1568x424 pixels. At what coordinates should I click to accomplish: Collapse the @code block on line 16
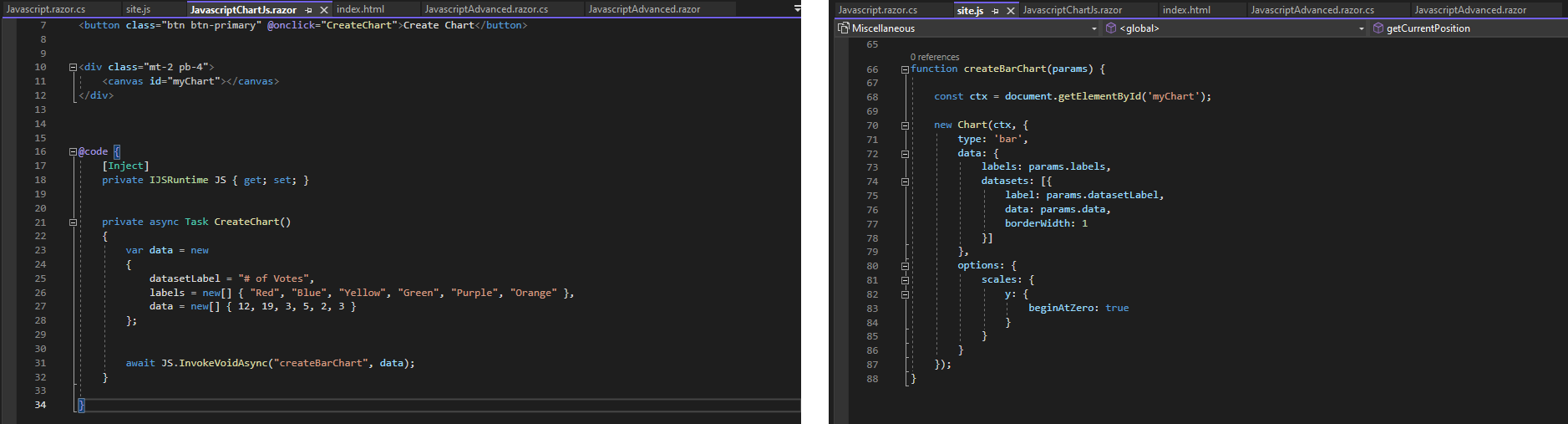[x=73, y=152]
